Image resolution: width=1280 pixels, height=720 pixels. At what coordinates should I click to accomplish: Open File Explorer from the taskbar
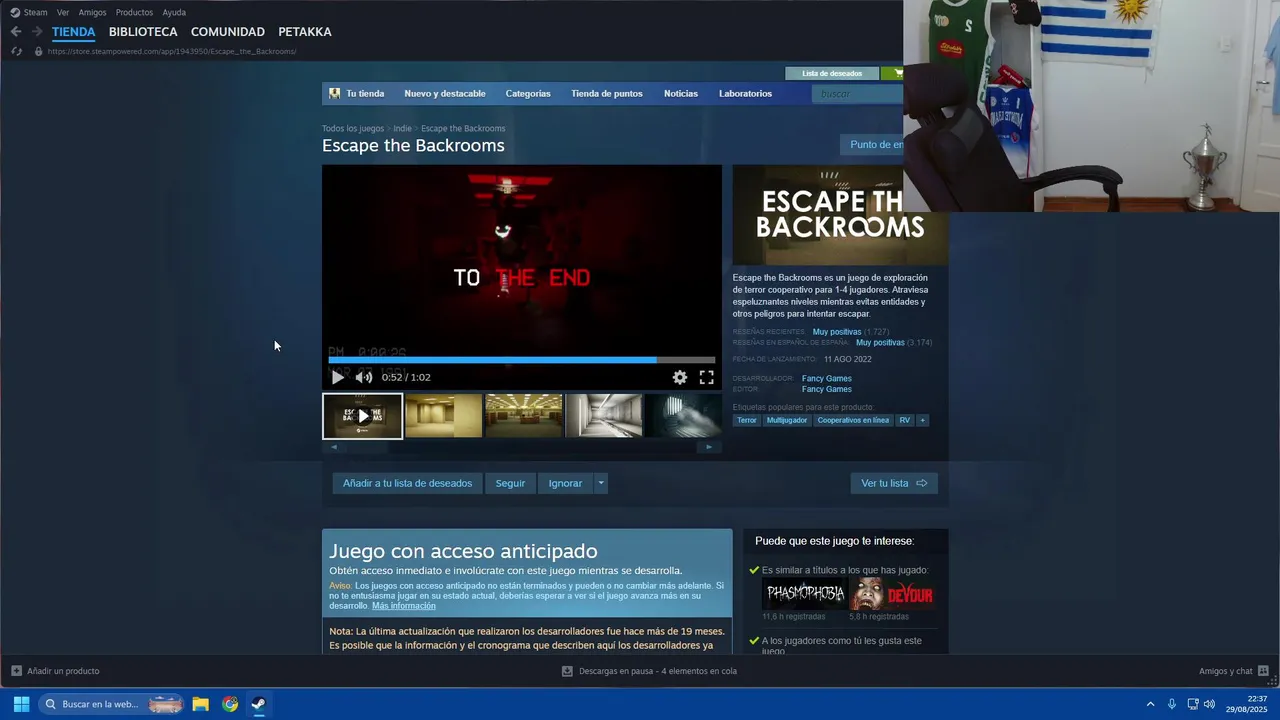tap(200, 704)
